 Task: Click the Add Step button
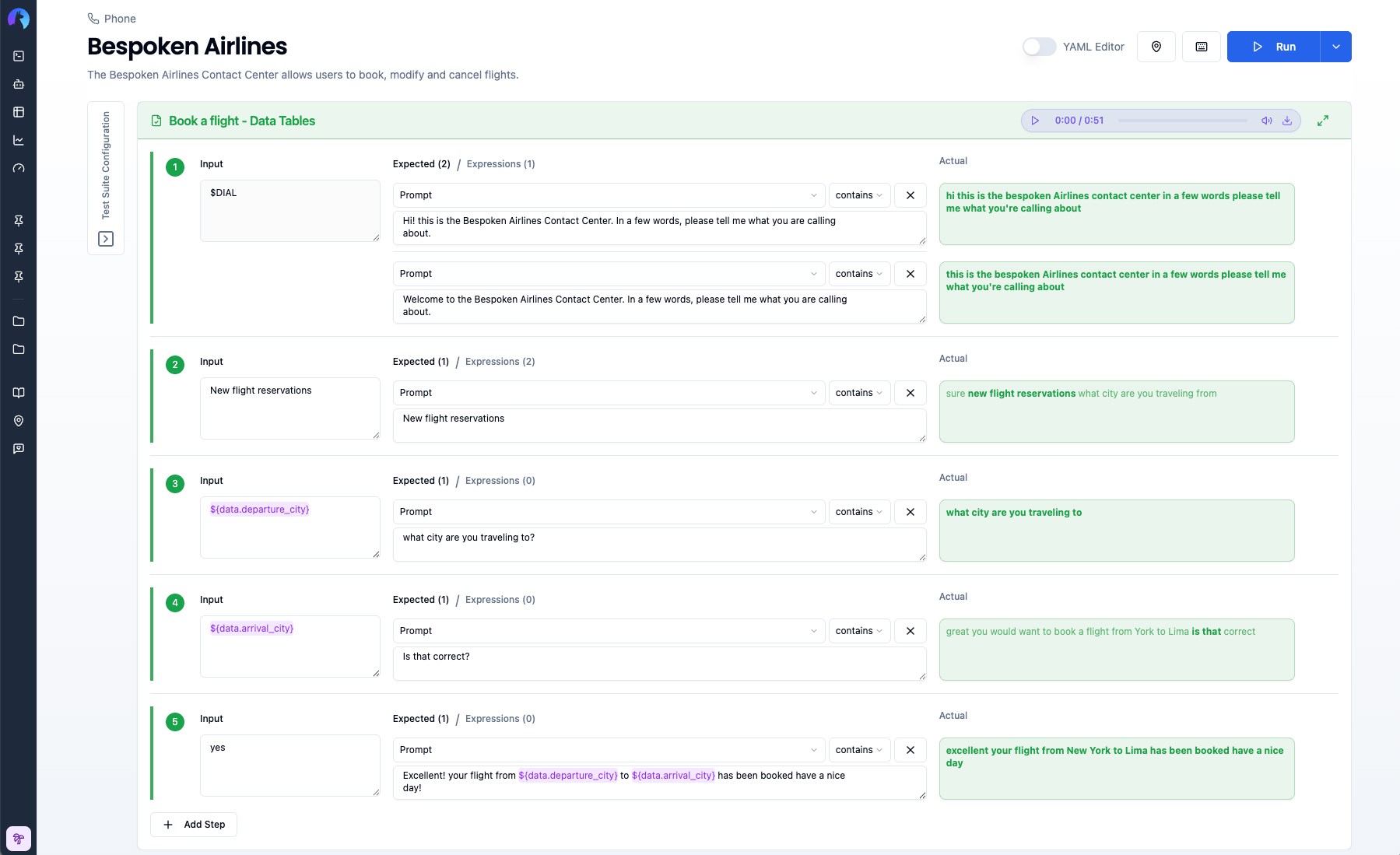(194, 825)
